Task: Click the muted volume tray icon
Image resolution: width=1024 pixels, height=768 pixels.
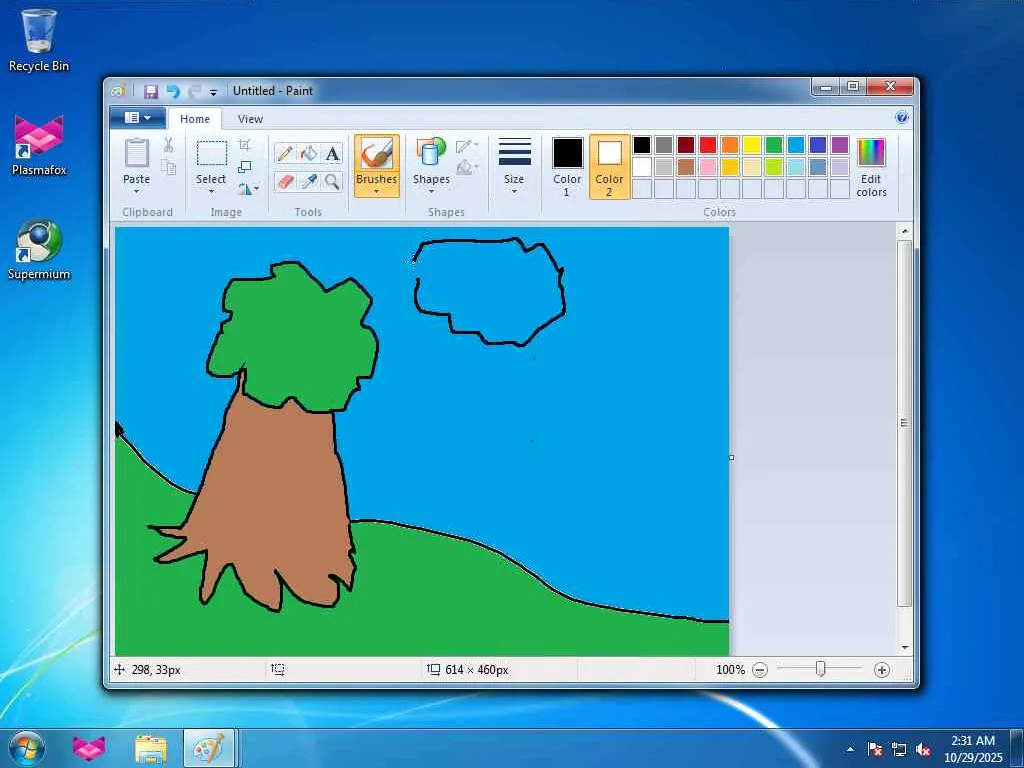Action: tap(923, 750)
